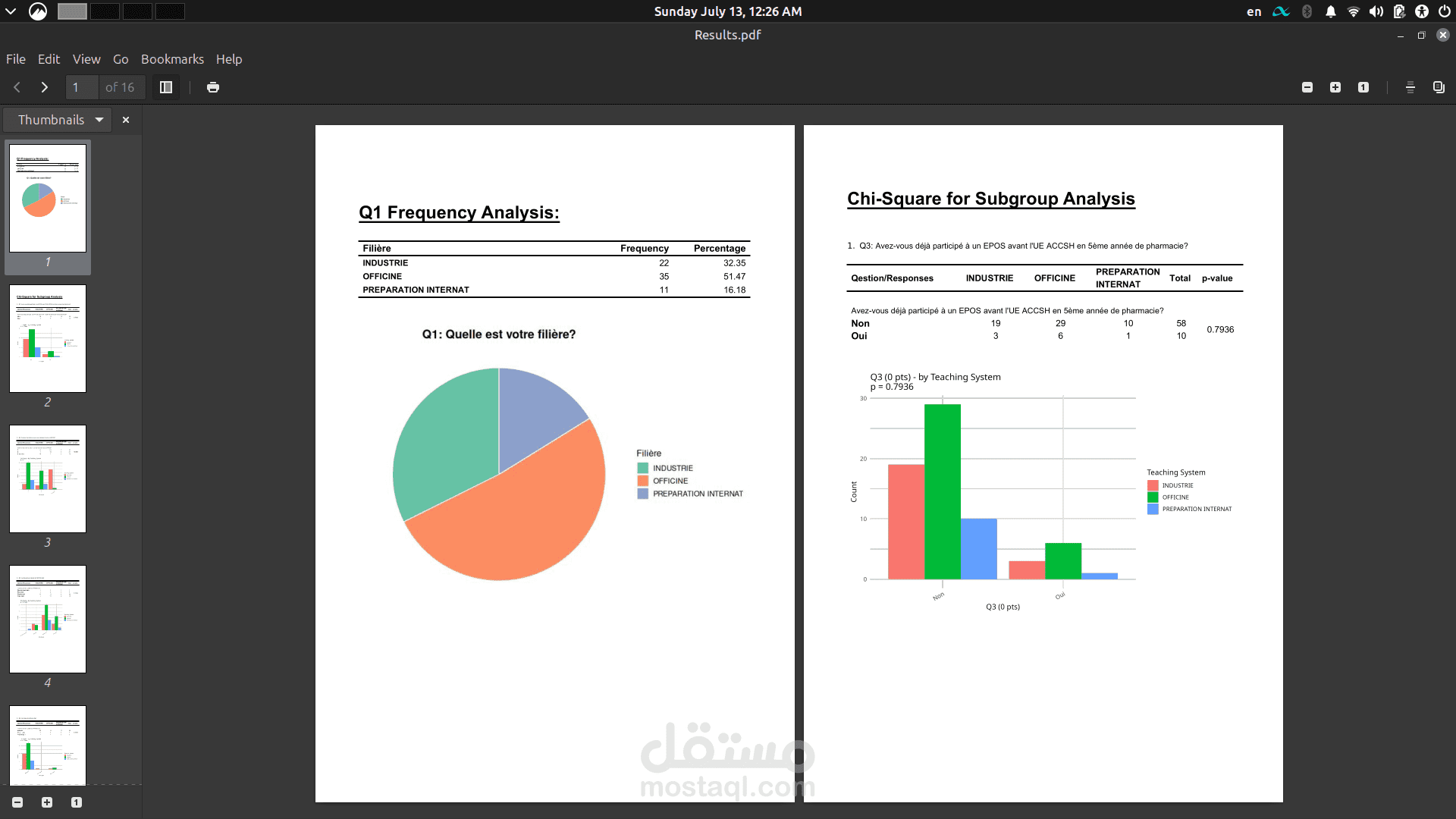The width and height of the screenshot is (1456, 819).
Task: Enlarge thumbnails with sidebar plus button
Action: (47, 802)
